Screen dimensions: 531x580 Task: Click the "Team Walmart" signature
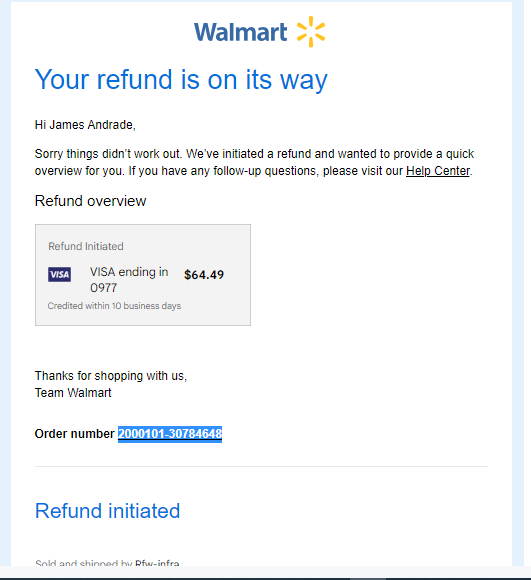pos(73,393)
